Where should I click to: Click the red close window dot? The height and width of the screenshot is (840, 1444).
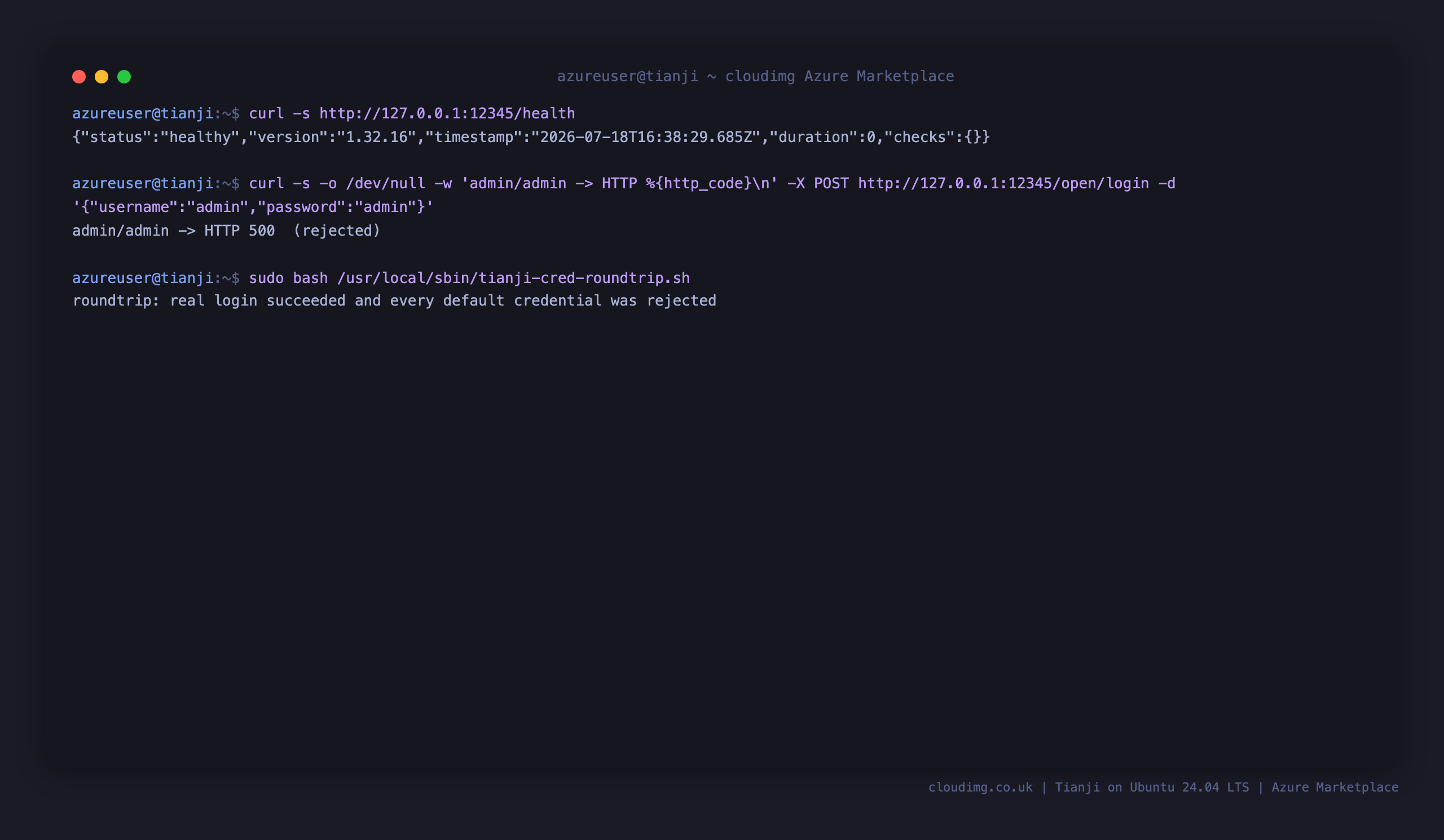tap(79, 77)
